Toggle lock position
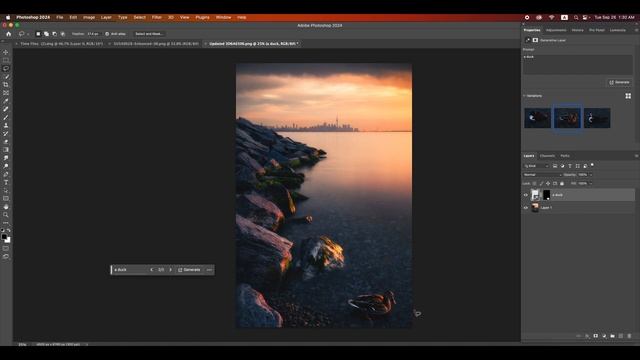Image resolution: width=640 pixels, height=360 pixels. tap(548, 184)
